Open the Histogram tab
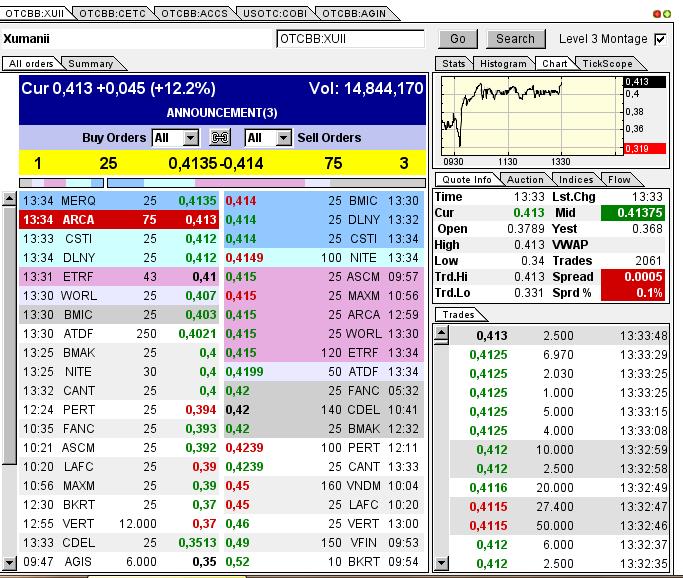The image size is (683, 578). click(503, 64)
